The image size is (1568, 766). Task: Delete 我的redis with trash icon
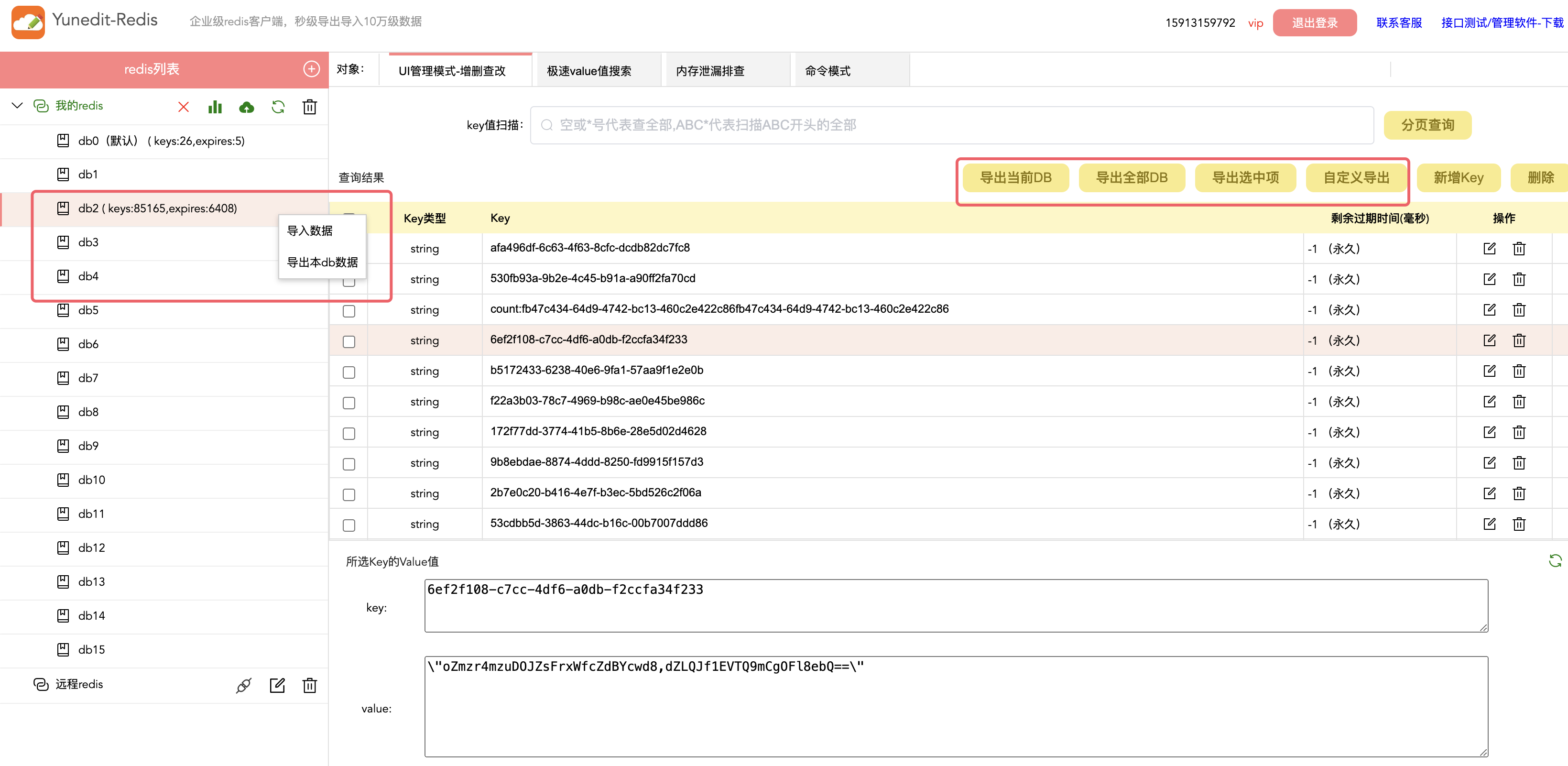(309, 107)
